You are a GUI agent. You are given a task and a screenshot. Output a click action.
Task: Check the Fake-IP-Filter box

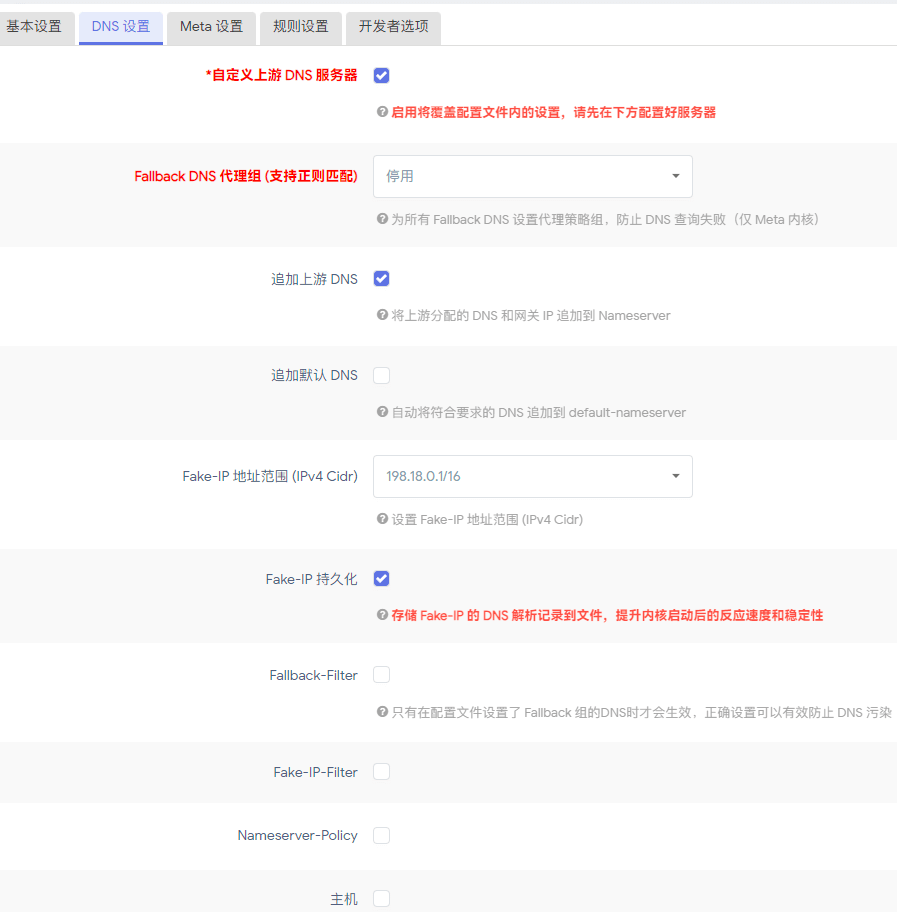click(381, 772)
